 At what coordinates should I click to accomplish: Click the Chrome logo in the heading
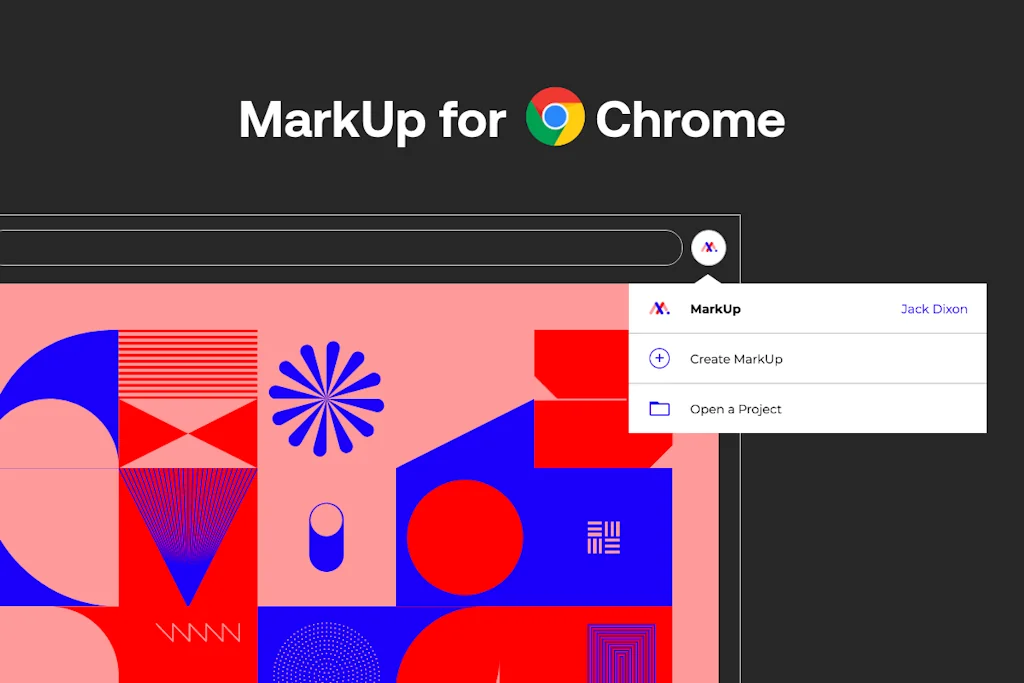tap(557, 118)
